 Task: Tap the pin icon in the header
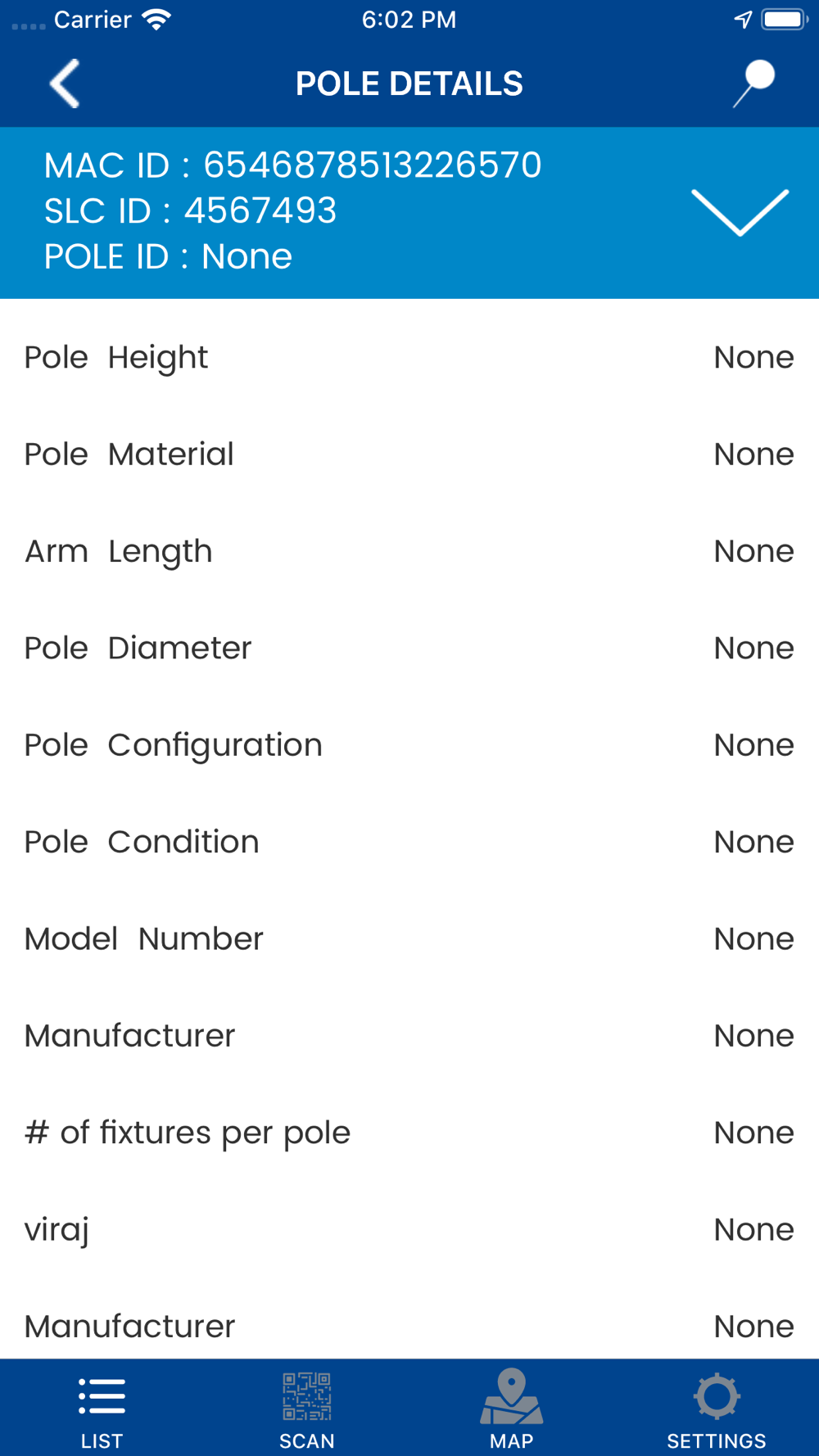tap(753, 84)
